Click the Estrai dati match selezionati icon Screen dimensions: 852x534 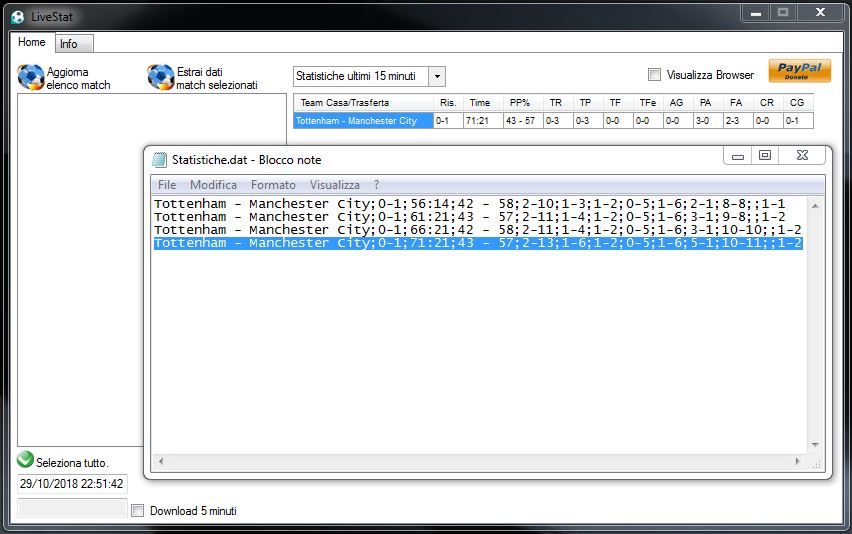point(161,77)
